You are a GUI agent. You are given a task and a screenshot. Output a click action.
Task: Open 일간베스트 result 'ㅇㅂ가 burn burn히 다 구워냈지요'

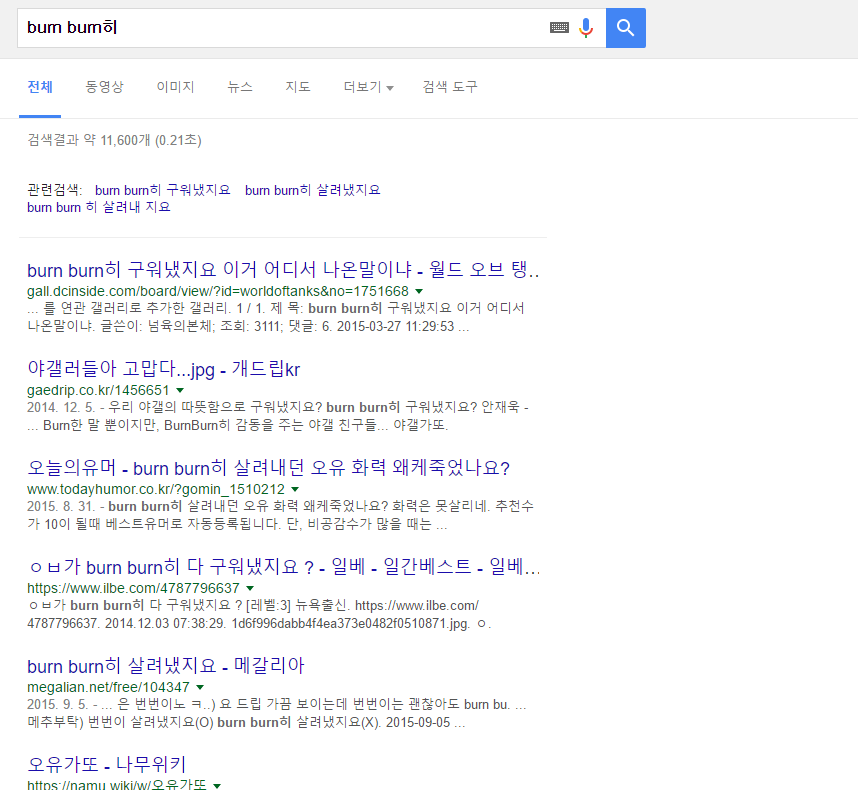[x=283, y=567]
